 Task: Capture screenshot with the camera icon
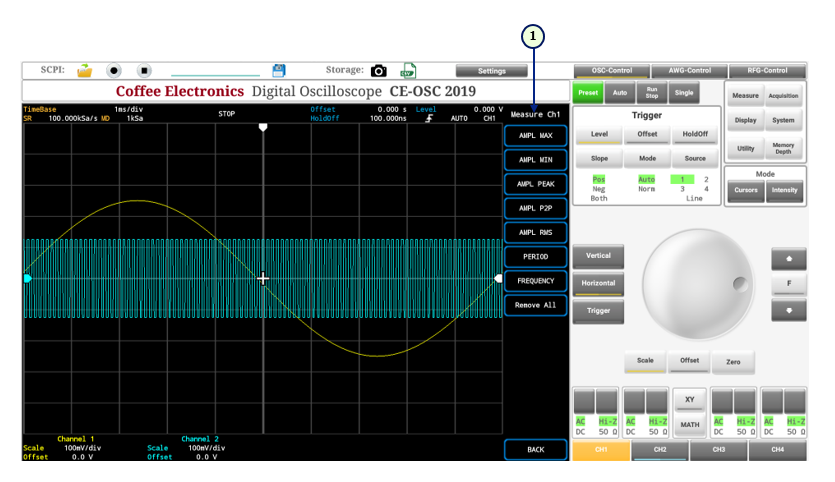[x=378, y=71]
